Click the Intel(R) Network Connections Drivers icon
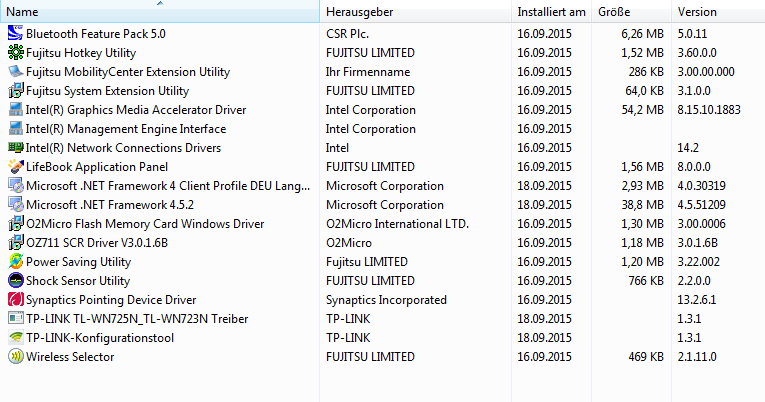 (16, 147)
